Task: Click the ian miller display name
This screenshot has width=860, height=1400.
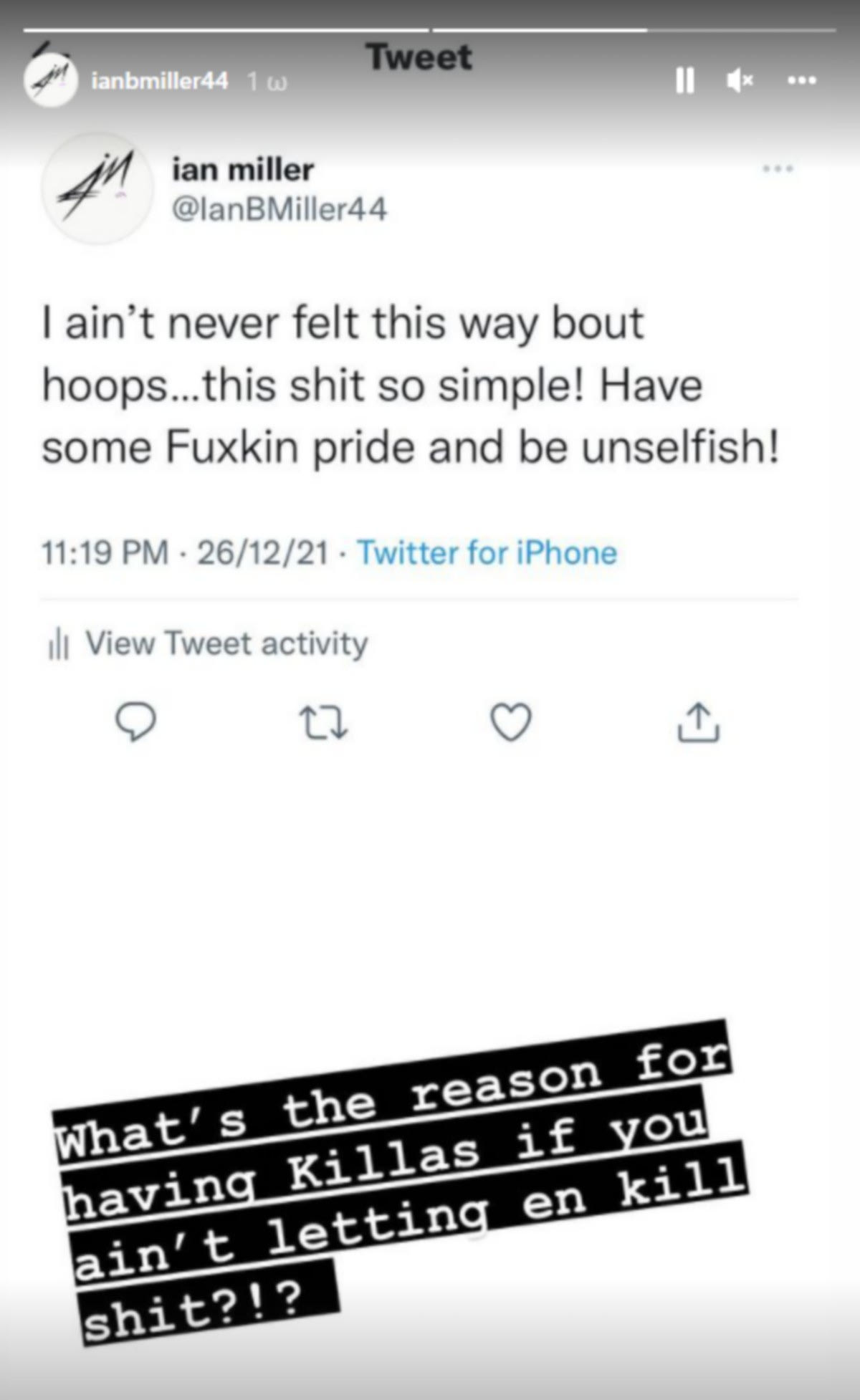Action: [243, 170]
